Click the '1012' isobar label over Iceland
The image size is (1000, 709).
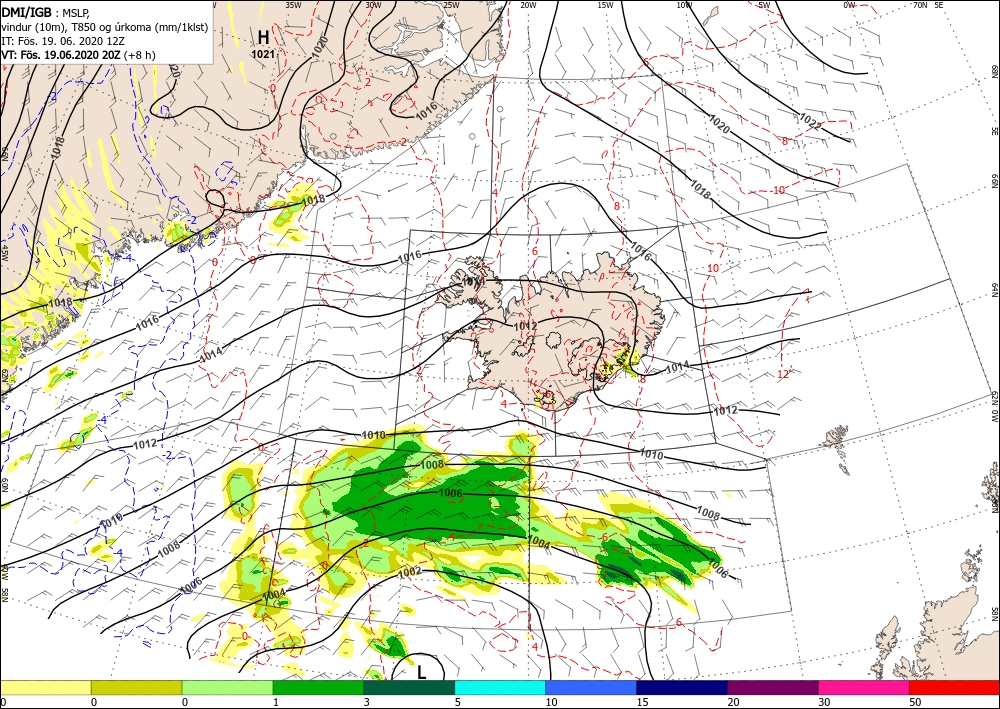(525, 326)
